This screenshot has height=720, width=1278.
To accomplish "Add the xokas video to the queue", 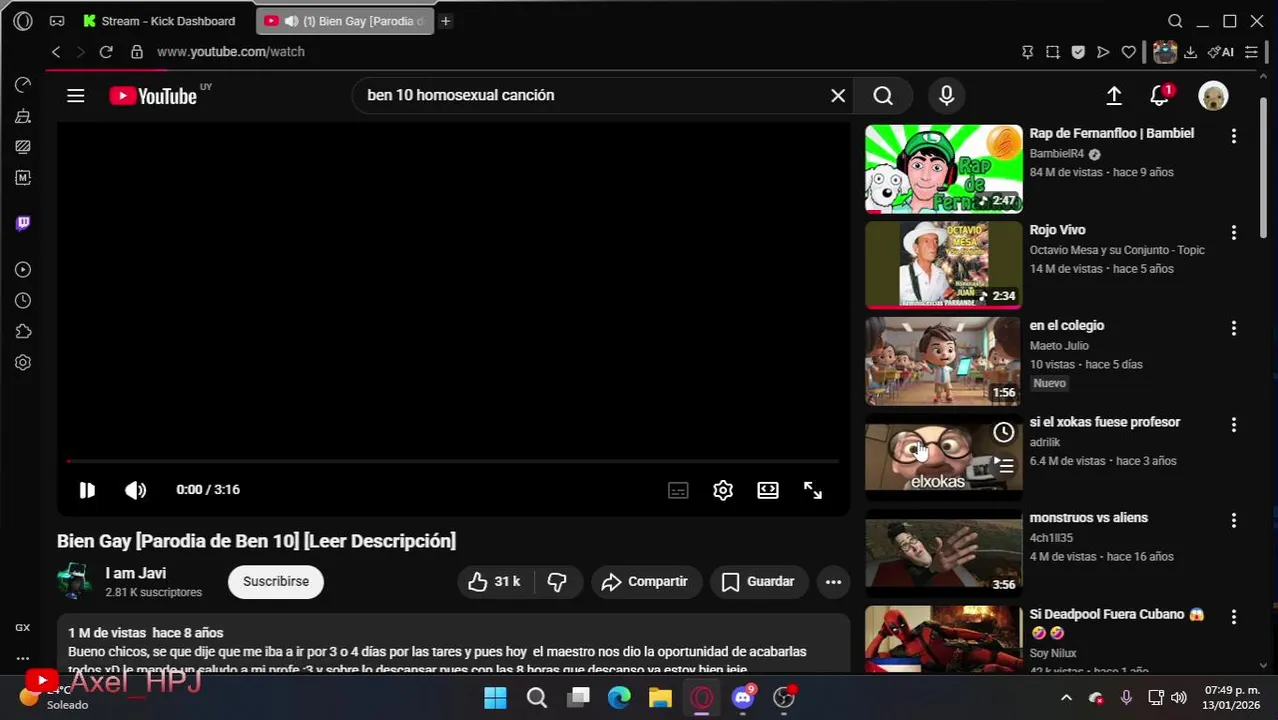I will [1004, 465].
